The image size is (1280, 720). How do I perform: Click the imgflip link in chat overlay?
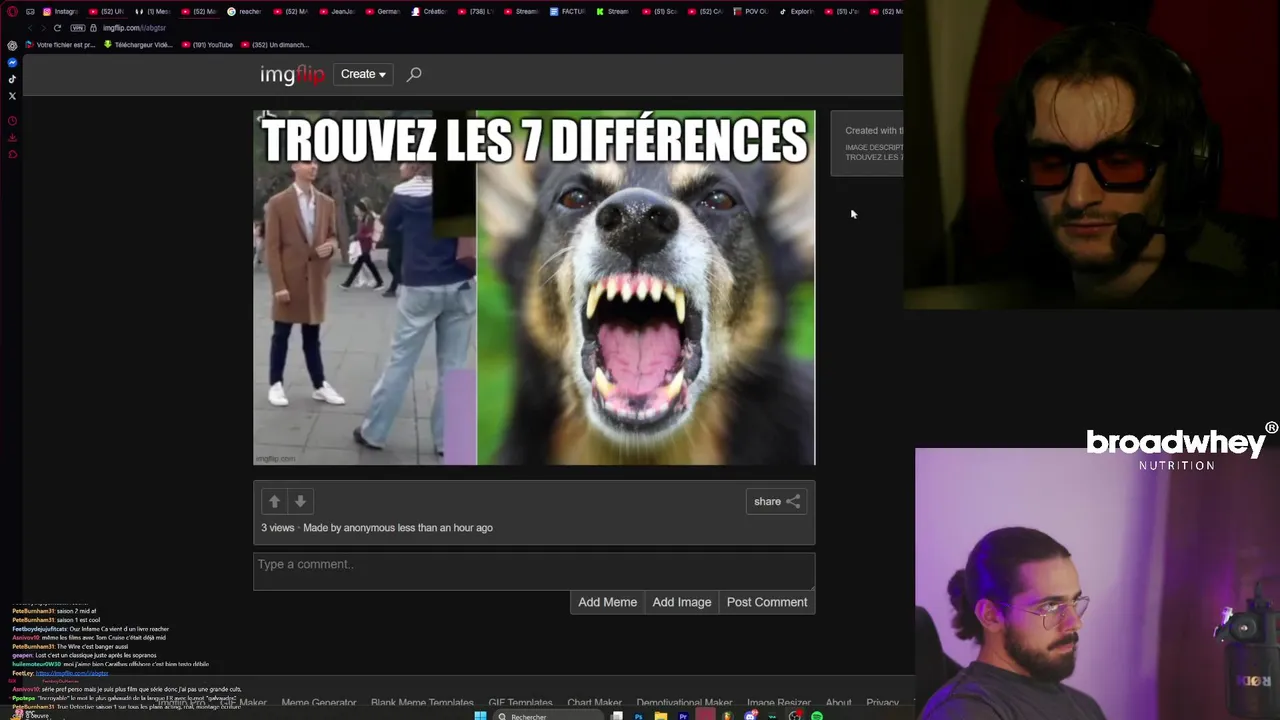tap(72, 673)
